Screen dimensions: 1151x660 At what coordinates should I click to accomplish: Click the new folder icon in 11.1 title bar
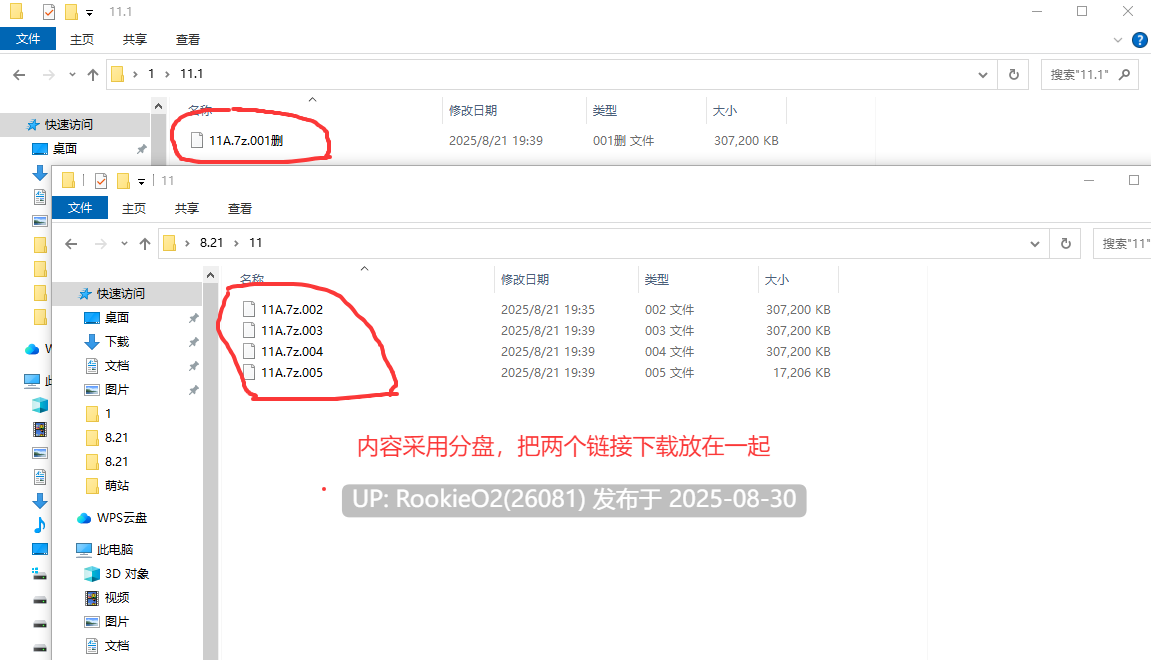[71, 12]
